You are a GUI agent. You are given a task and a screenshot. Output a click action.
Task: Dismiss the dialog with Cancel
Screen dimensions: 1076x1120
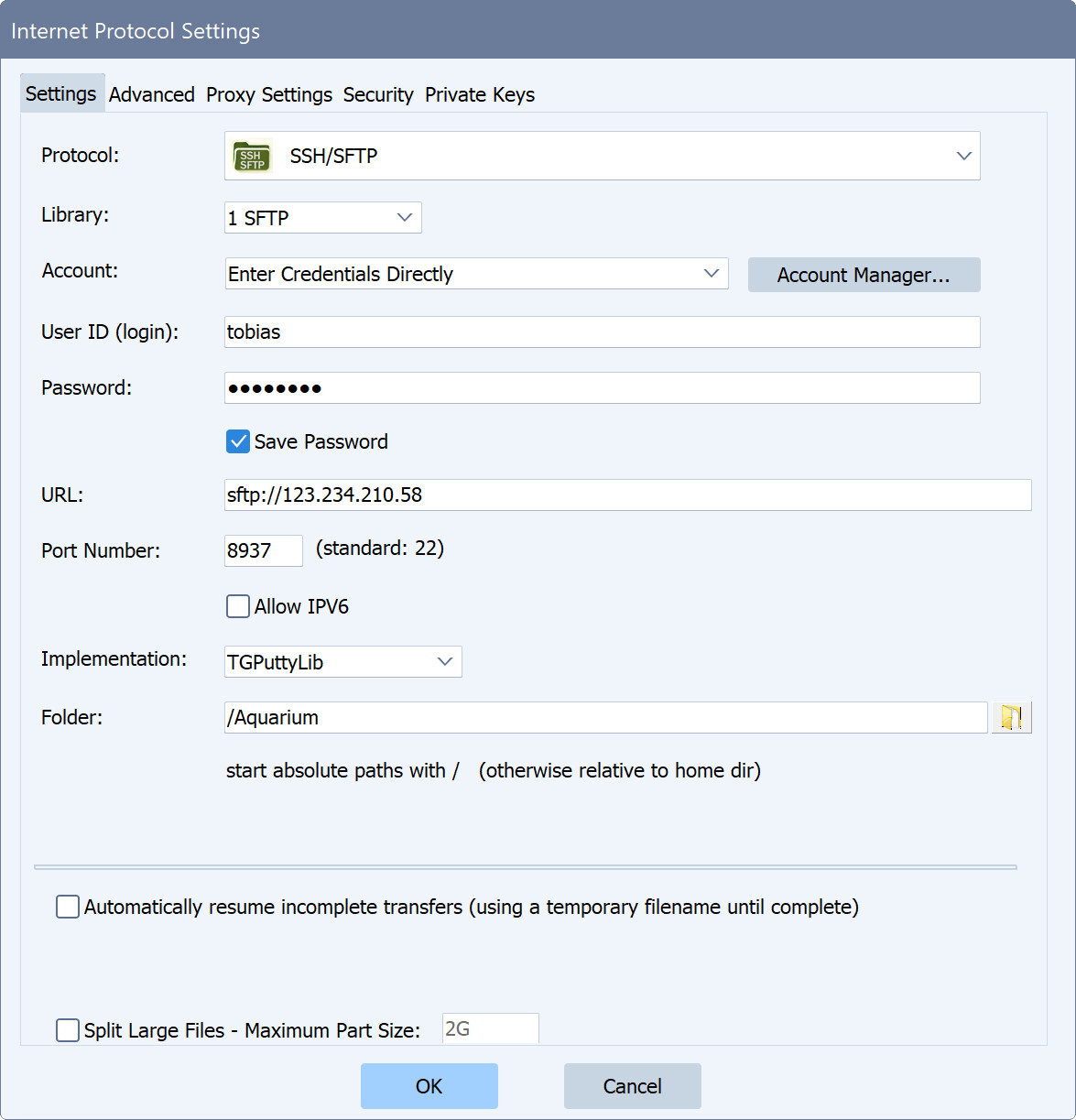(632, 1086)
